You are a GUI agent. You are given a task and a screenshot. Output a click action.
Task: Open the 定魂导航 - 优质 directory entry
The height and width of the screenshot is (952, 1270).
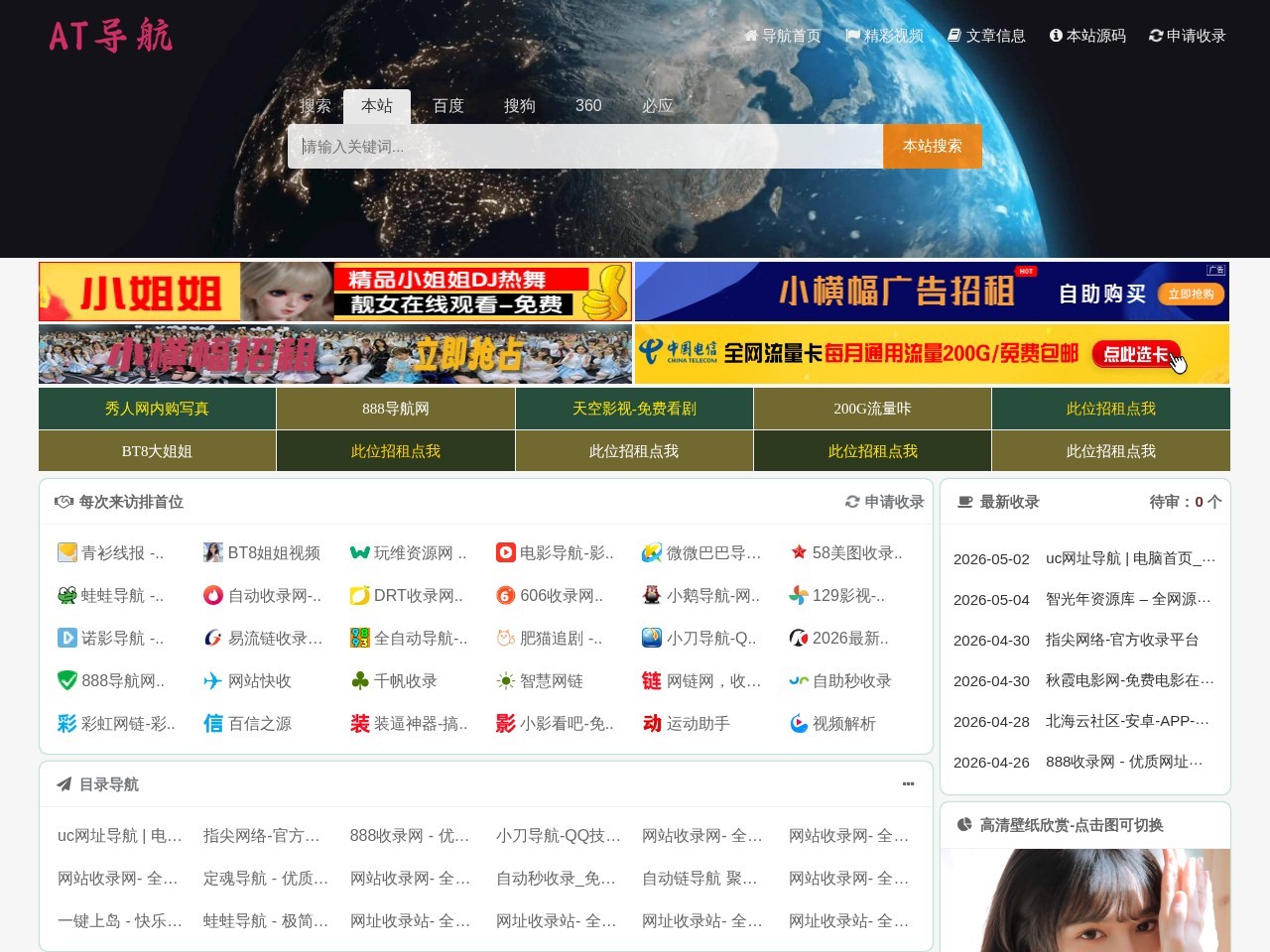pyautogui.click(x=266, y=879)
